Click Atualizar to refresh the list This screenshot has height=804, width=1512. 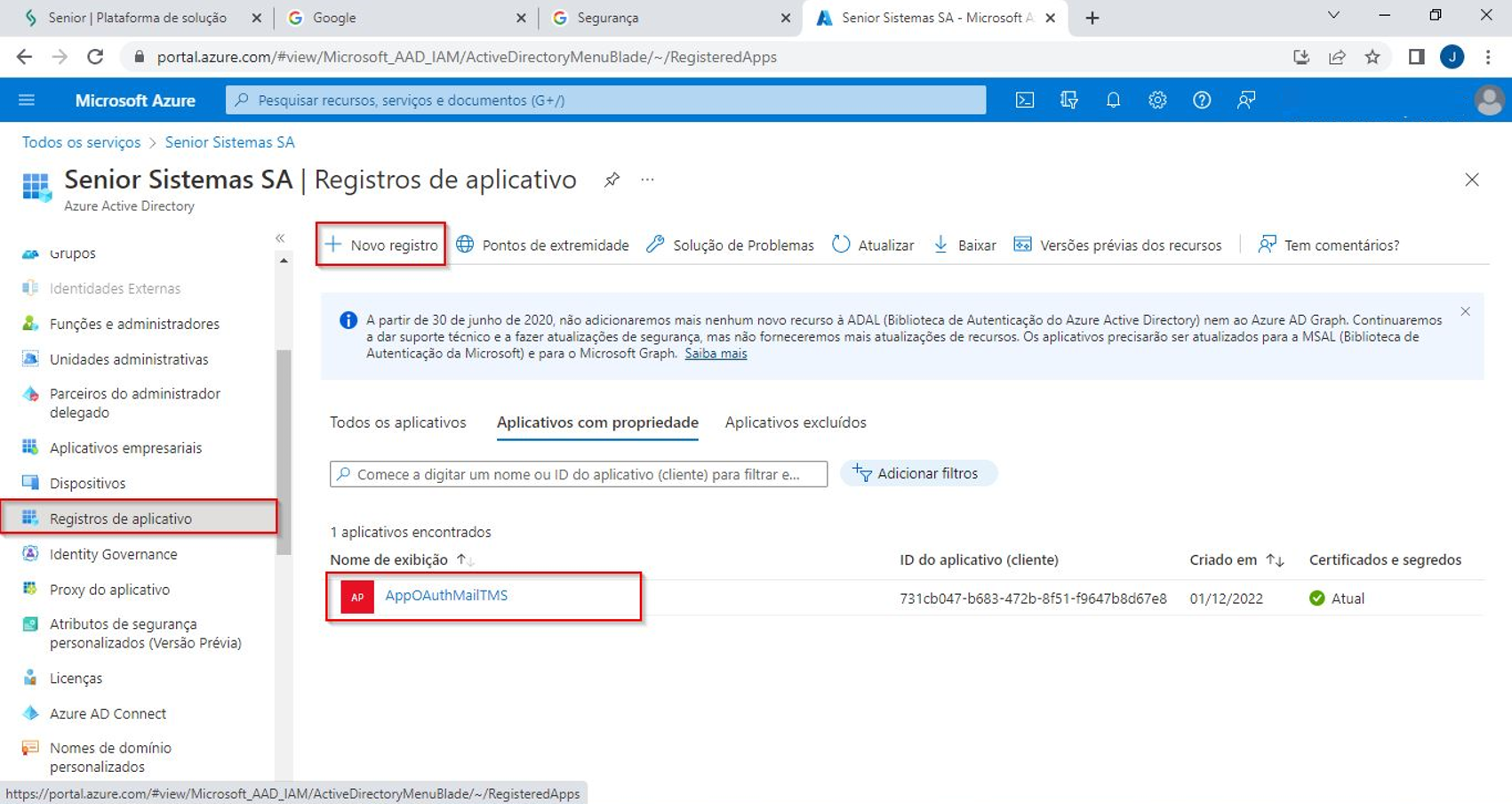point(873,245)
